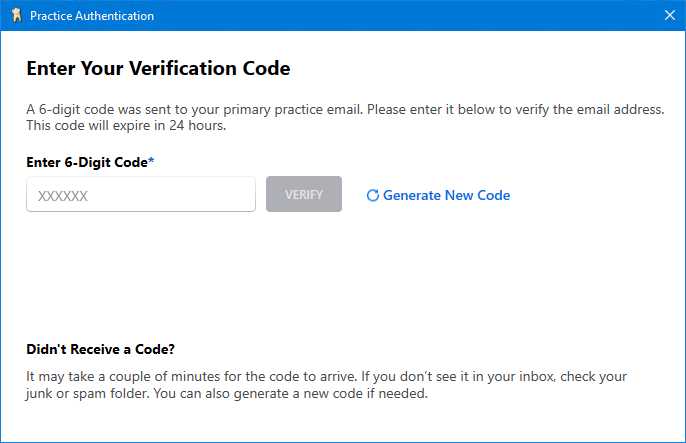Image resolution: width=686 pixels, height=443 pixels.
Task: Click the Practice Authentication window title
Action: coord(92,16)
